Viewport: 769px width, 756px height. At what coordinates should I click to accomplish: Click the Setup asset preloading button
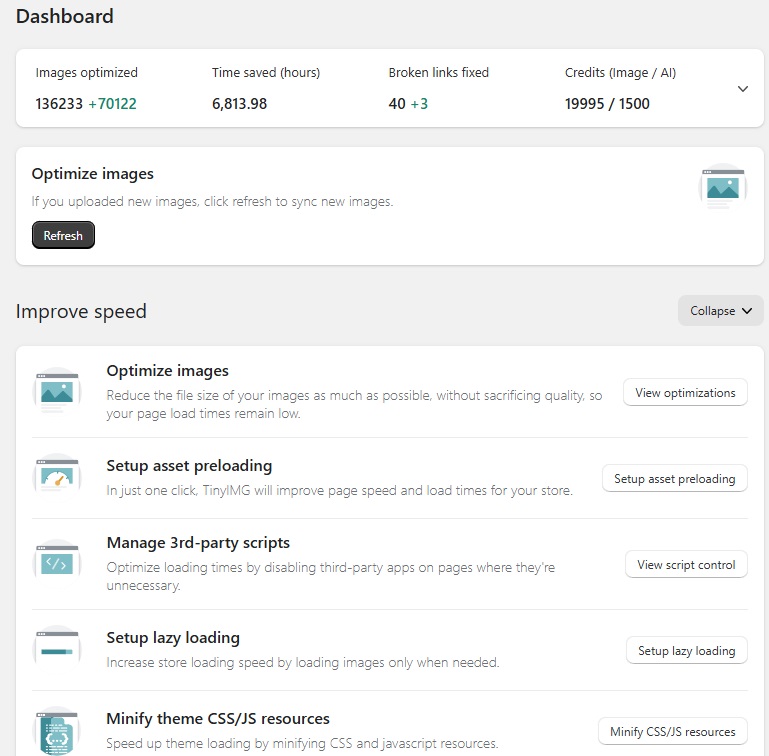pyautogui.click(x=674, y=479)
